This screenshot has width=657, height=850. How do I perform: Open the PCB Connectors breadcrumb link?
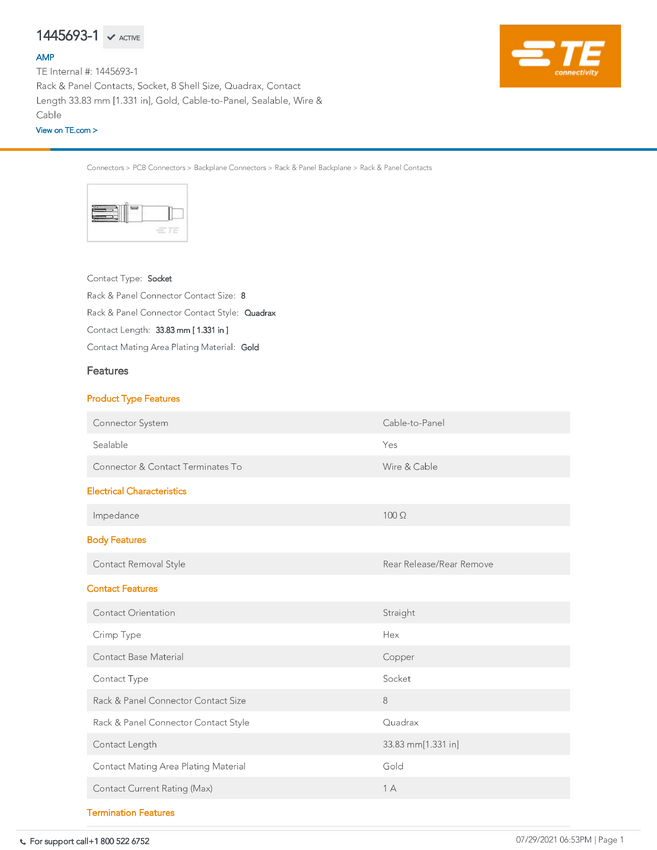coord(159,168)
